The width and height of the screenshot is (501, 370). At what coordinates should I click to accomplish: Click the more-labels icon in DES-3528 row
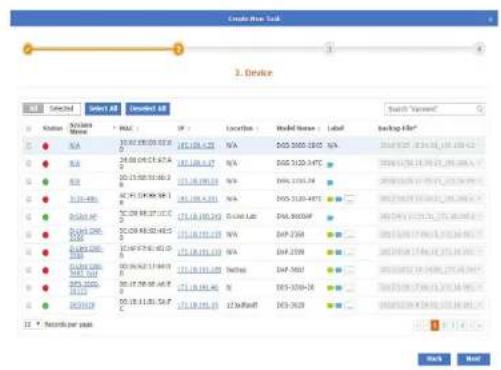[x=349, y=305]
